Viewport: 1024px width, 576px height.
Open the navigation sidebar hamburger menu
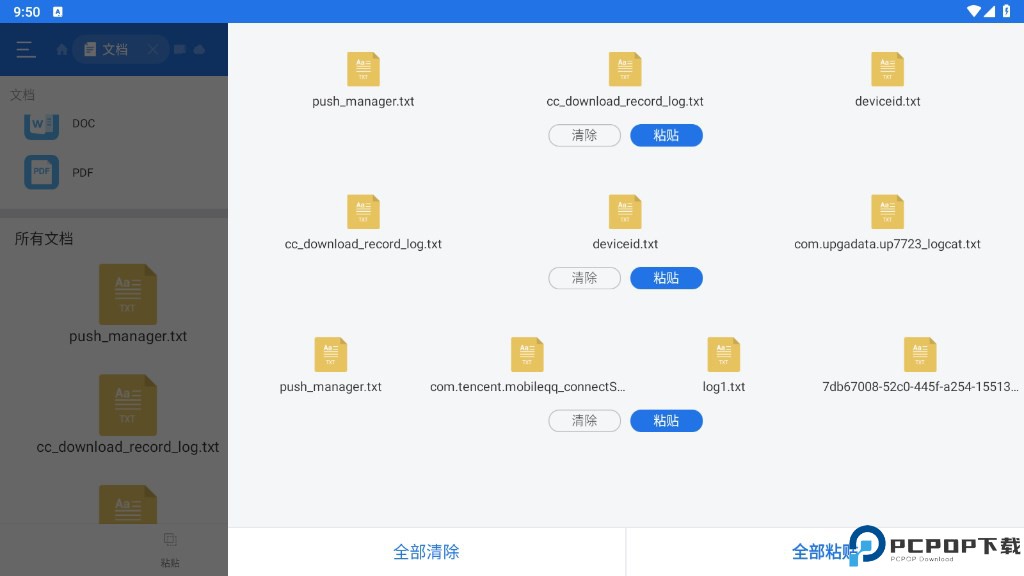point(25,49)
